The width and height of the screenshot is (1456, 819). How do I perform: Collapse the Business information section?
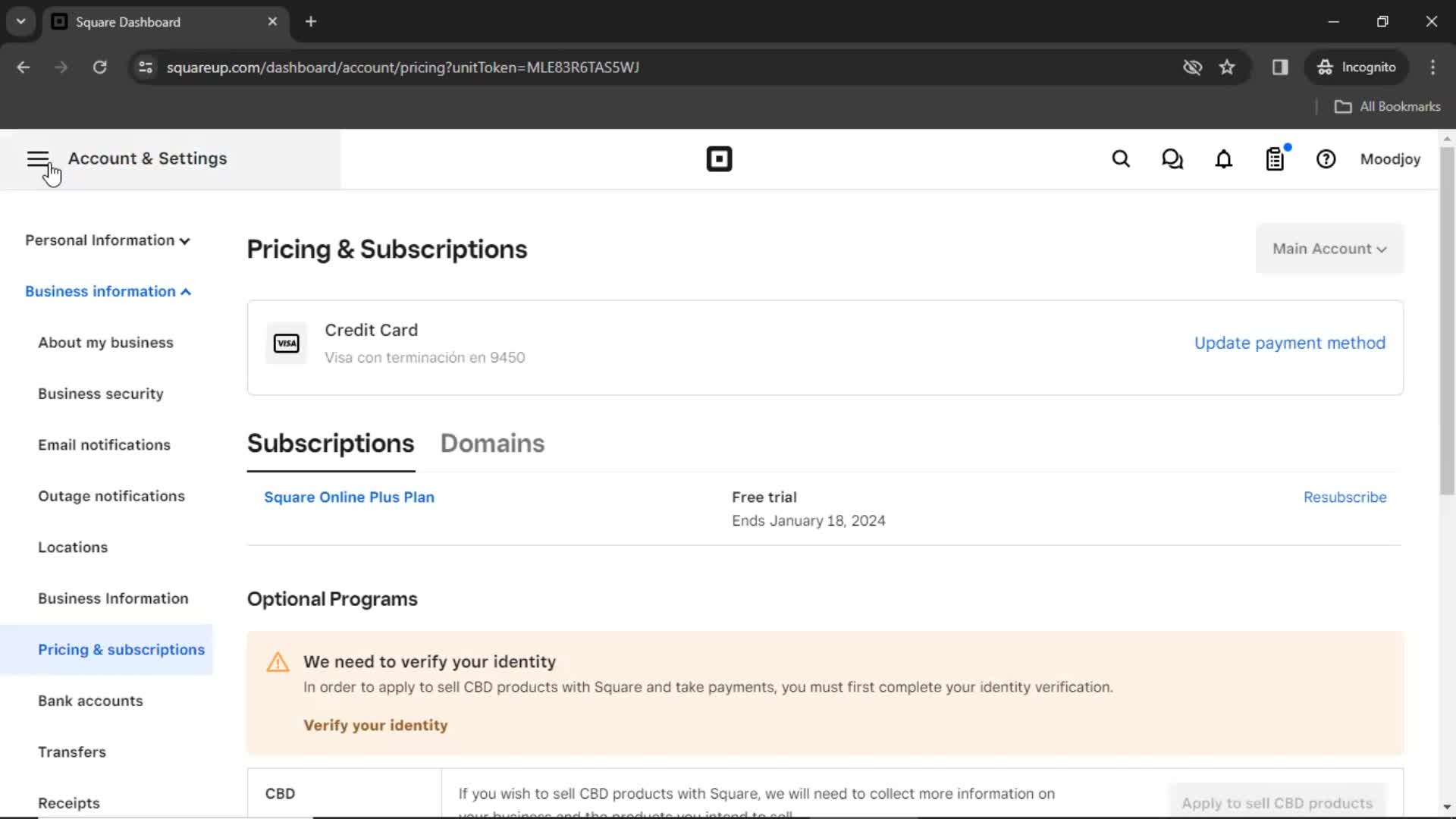(108, 292)
